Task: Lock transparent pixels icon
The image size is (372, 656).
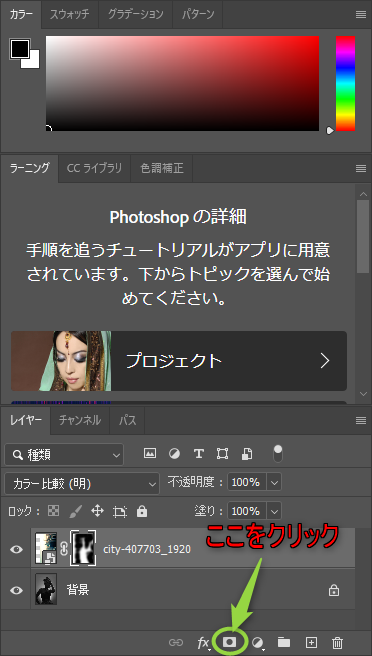Action: click(54, 510)
